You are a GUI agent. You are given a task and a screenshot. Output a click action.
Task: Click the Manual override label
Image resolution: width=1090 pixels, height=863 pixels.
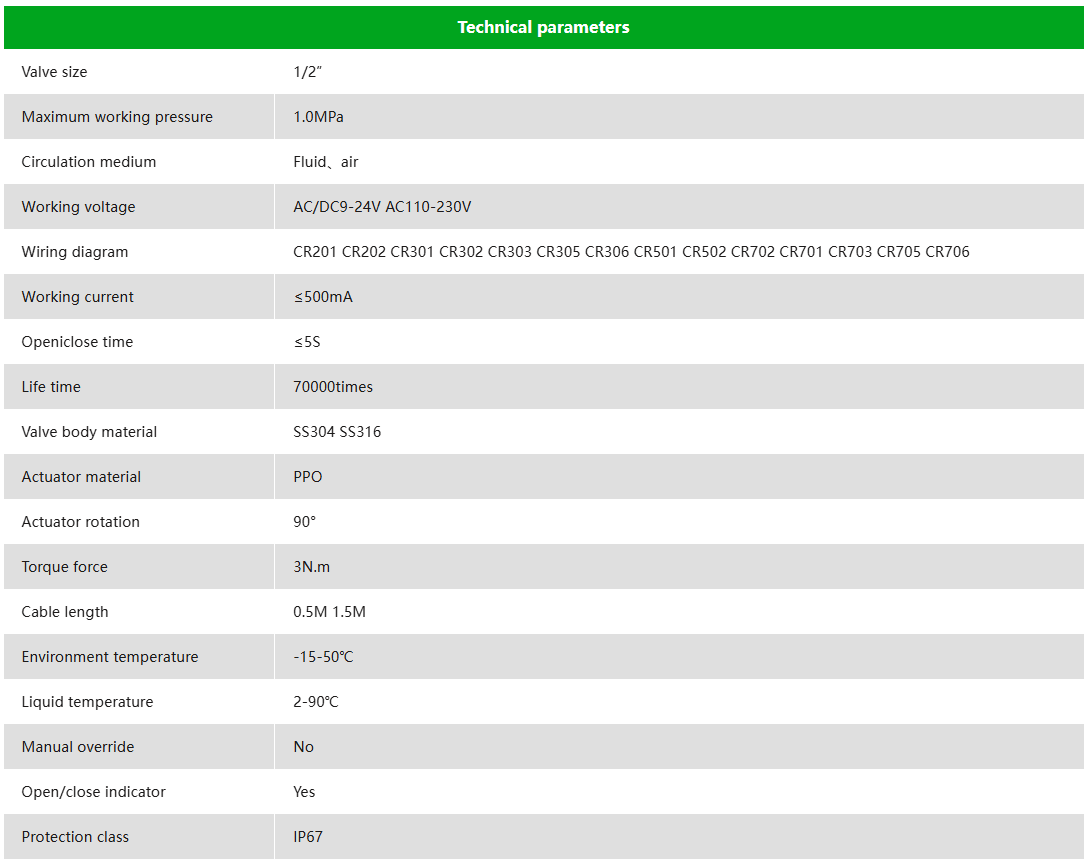(78, 747)
